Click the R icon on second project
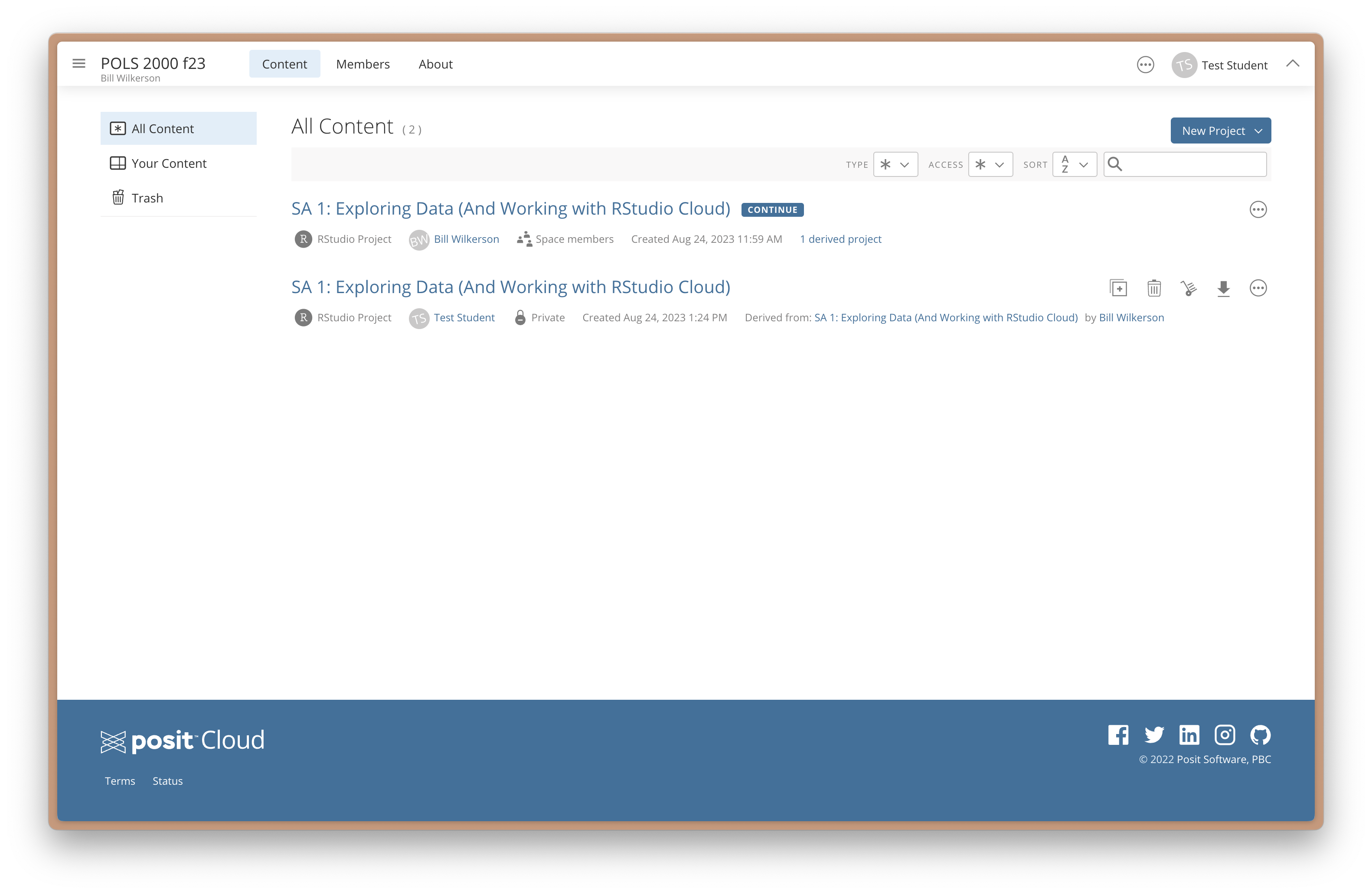The image size is (1372, 894). (x=303, y=317)
